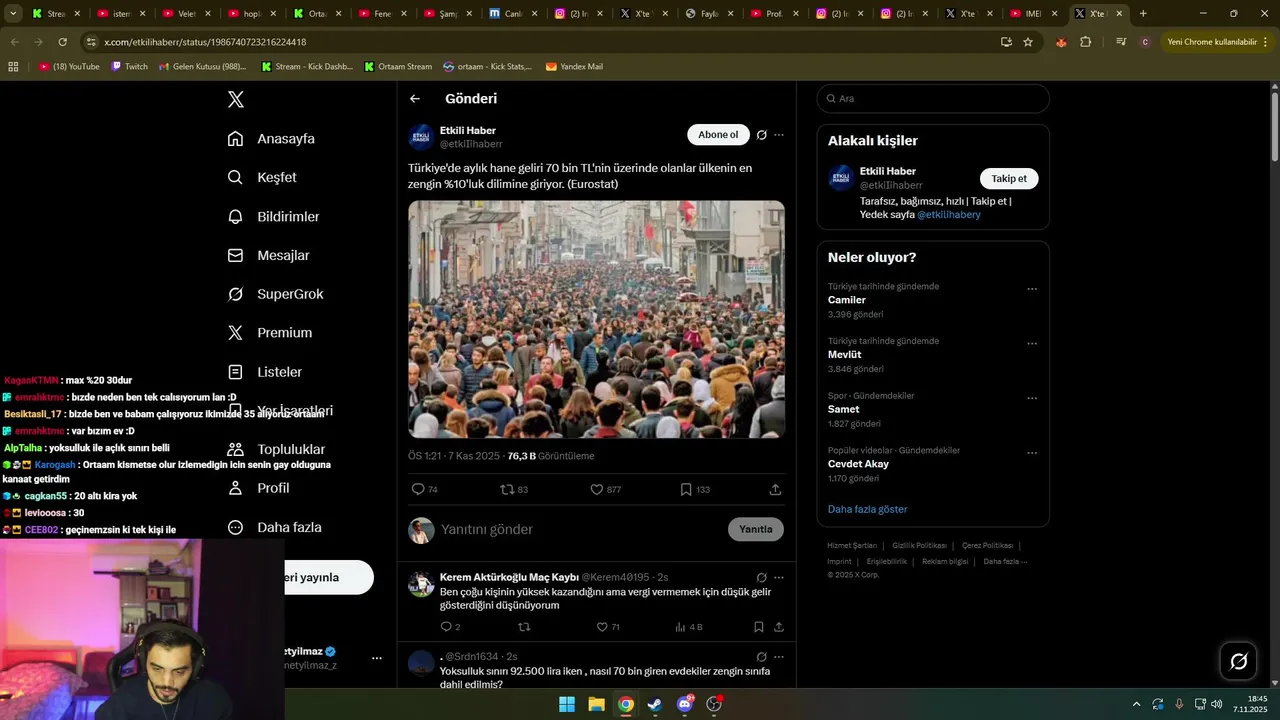Image resolution: width=1280 pixels, height=720 pixels.
Task: Open Windows Start menu
Action: (x=567, y=704)
